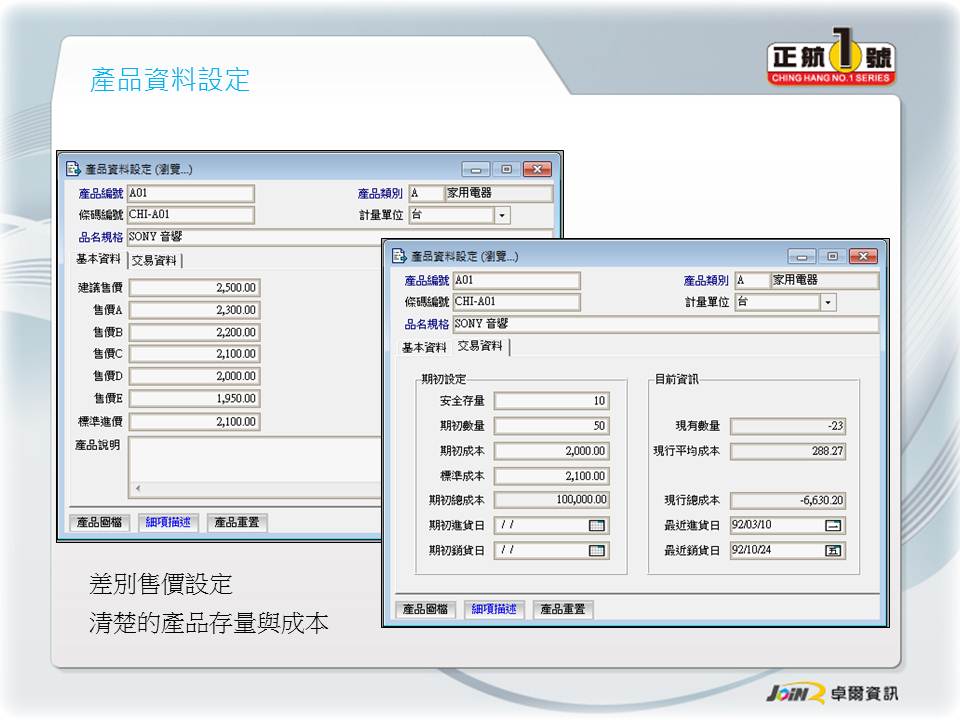Click the 正航1號 logo at top right
Viewport: 960px width, 720px height.
[831, 62]
